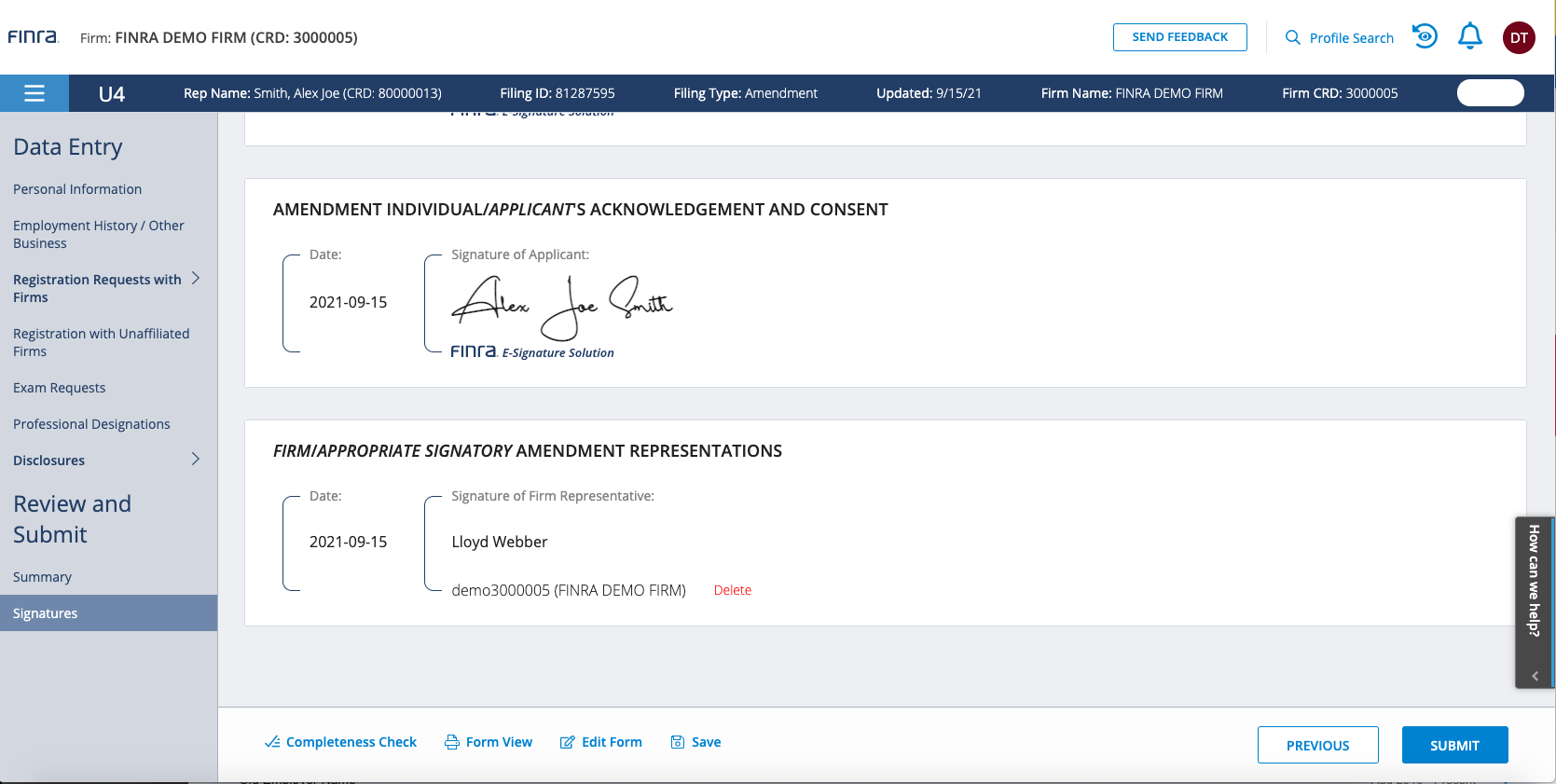The image size is (1556, 784).
Task: Run the Completeness Check
Action: click(340, 742)
